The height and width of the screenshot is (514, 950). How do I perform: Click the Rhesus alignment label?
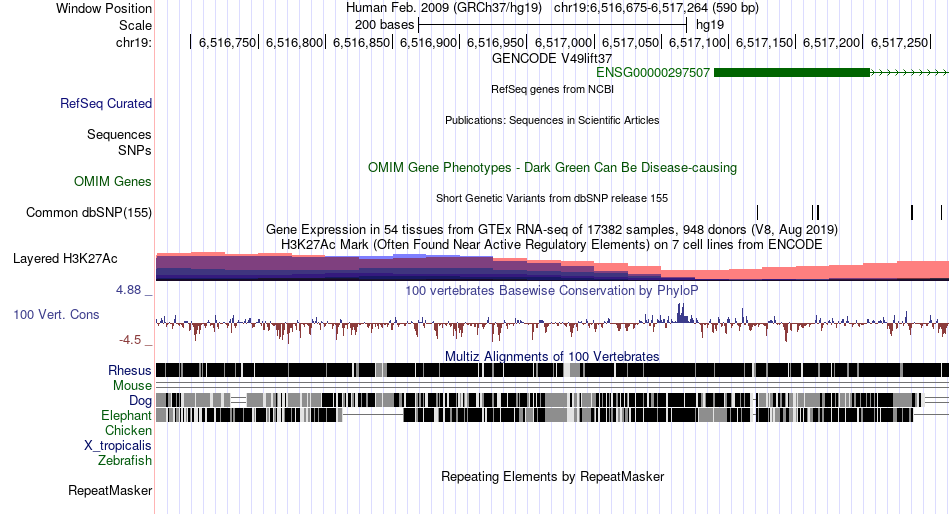point(130,370)
